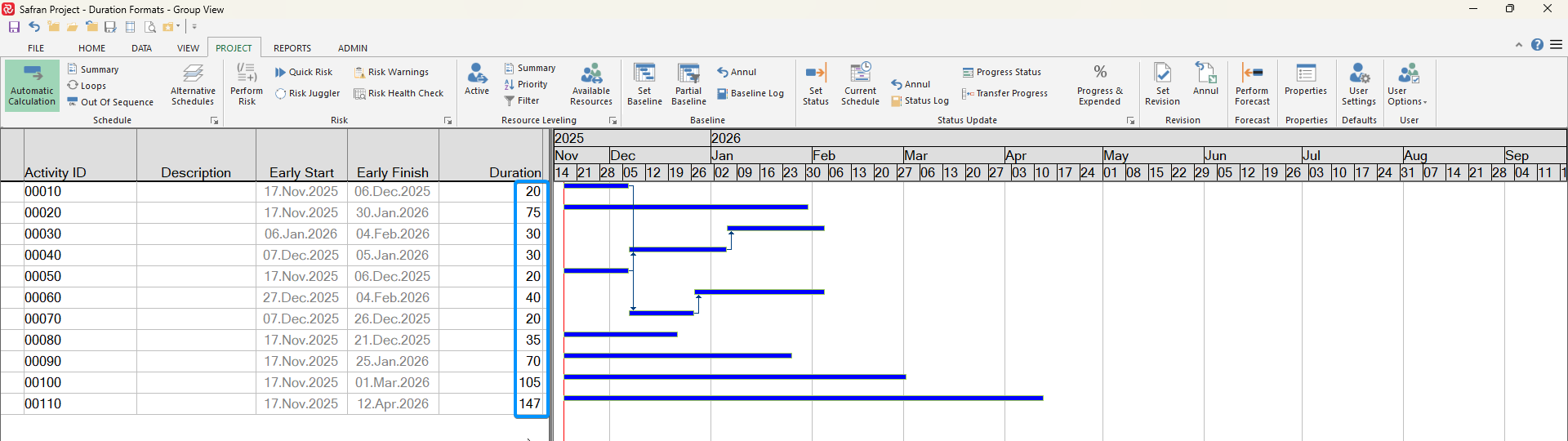Toggle Automatic Calculation in Schedule group

32,85
